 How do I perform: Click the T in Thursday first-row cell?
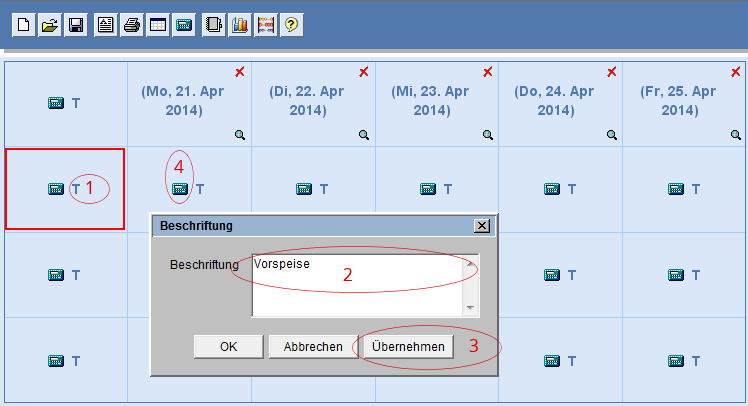tap(572, 189)
